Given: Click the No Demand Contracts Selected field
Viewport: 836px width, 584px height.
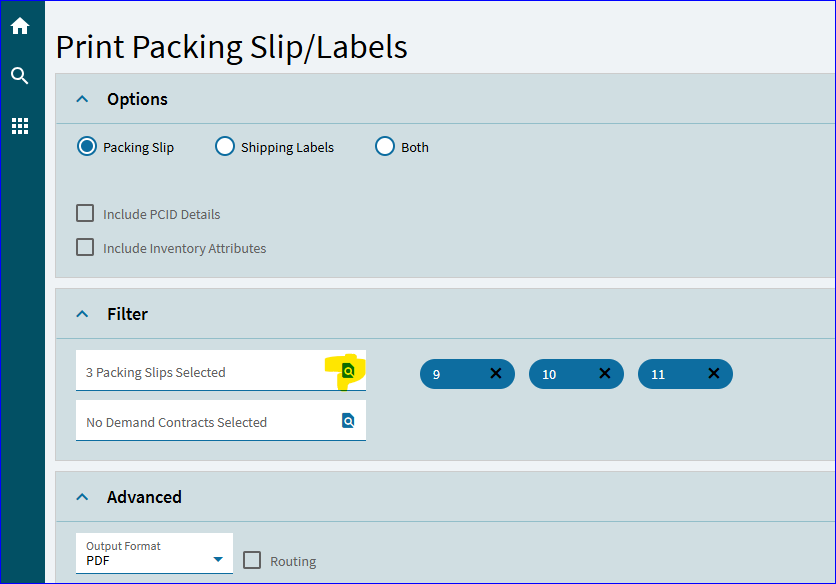Looking at the screenshot, I should (x=221, y=421).
